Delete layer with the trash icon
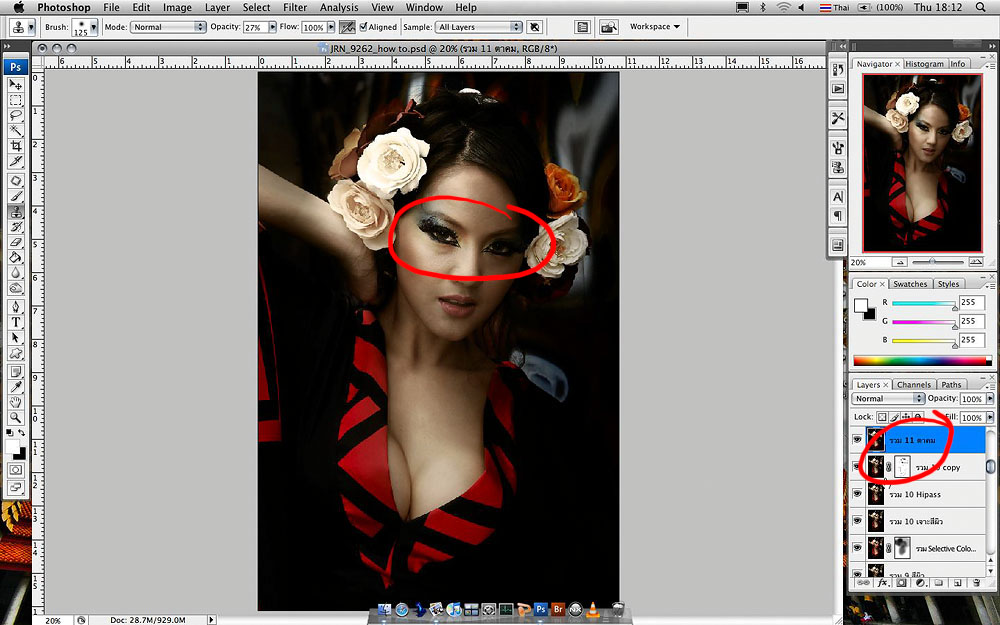1000x625 pixels. coord(976,583)
